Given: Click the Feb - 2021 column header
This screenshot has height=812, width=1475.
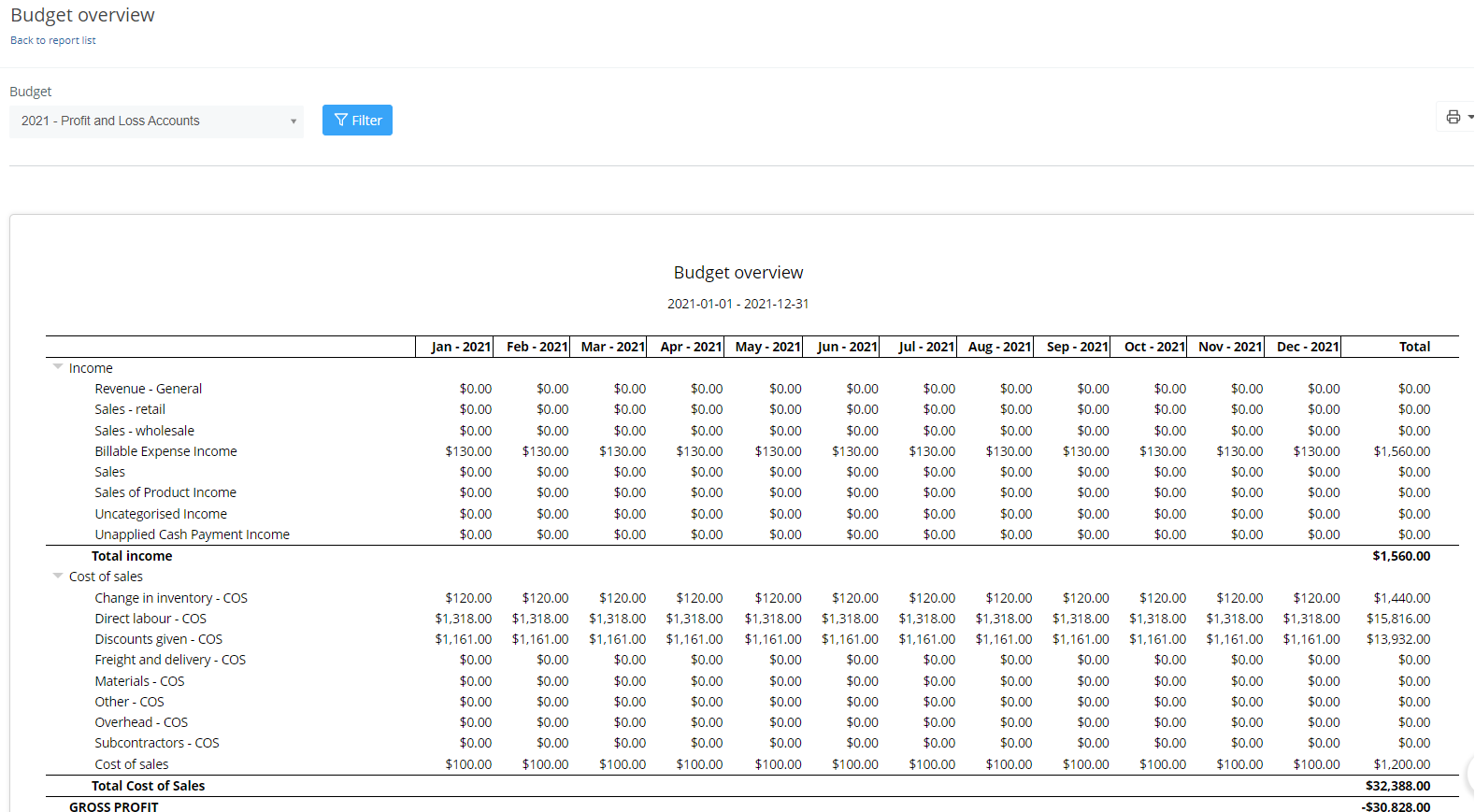Looking at the screenshot, I should coord(531,347).
